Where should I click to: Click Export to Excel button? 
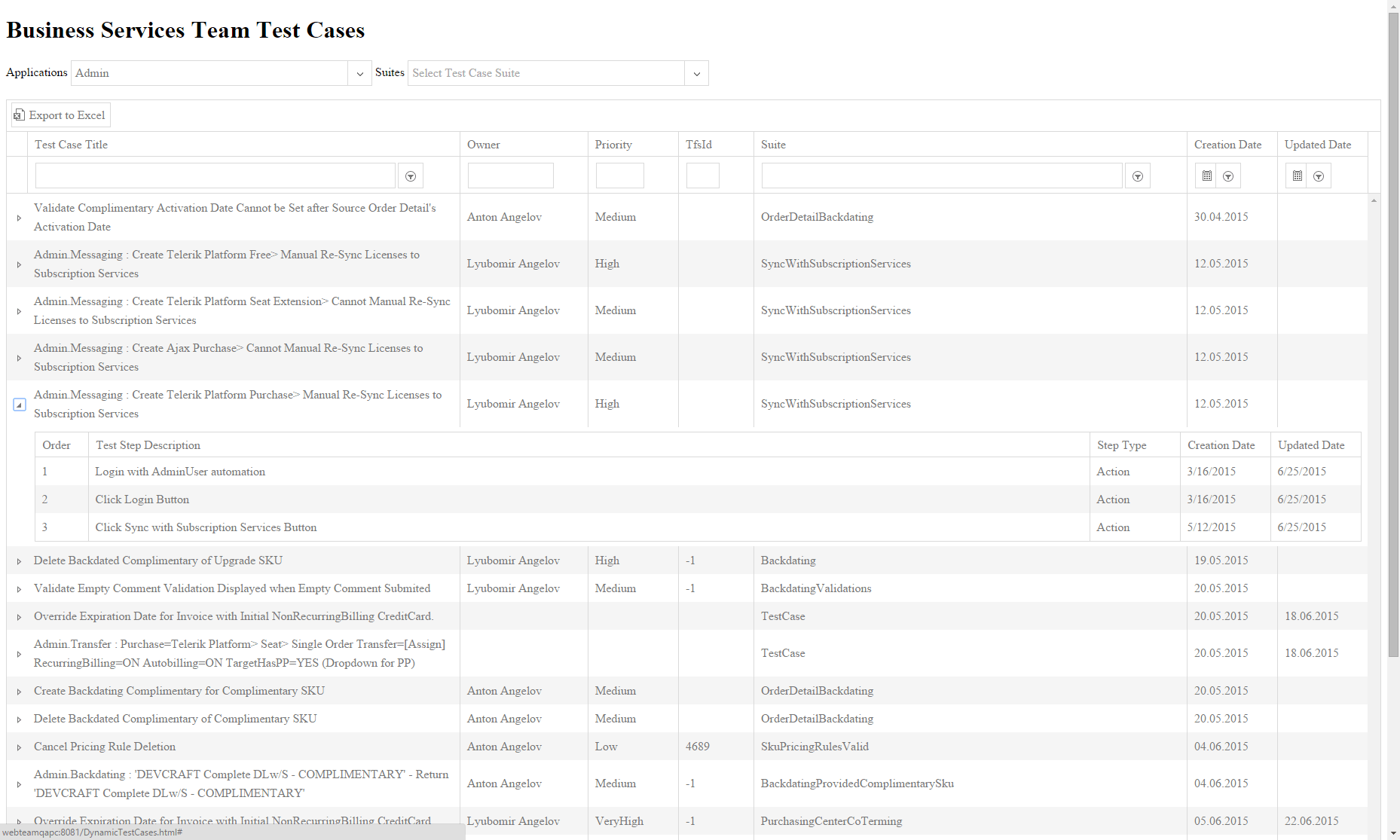60,115
